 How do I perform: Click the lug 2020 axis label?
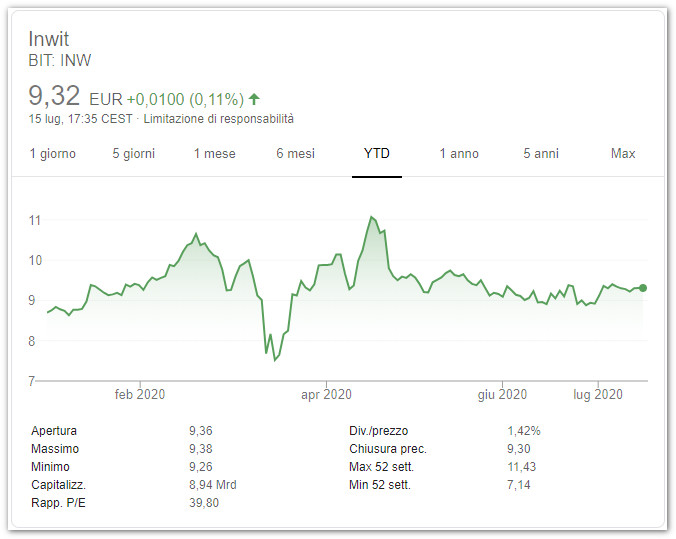(598, 395)
